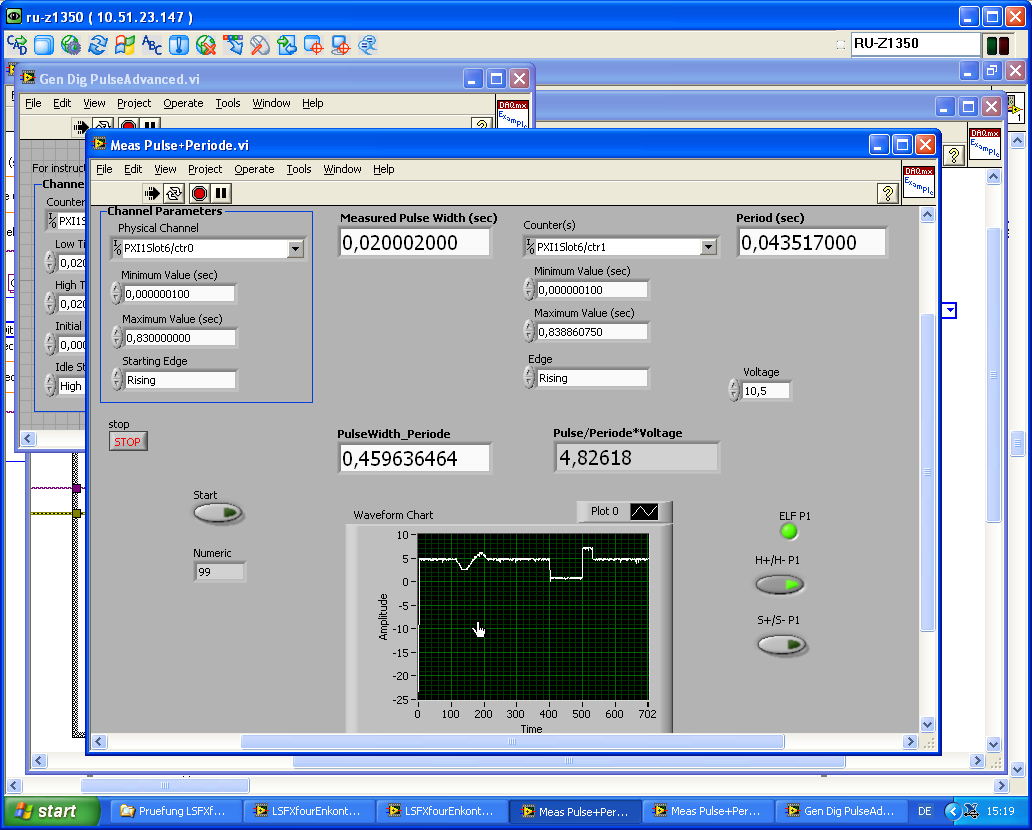Screen dimensions: 1032x830
Task: Click the Pause button in Meas Pulse+Periode toolbar
Action: pos(221,193)
